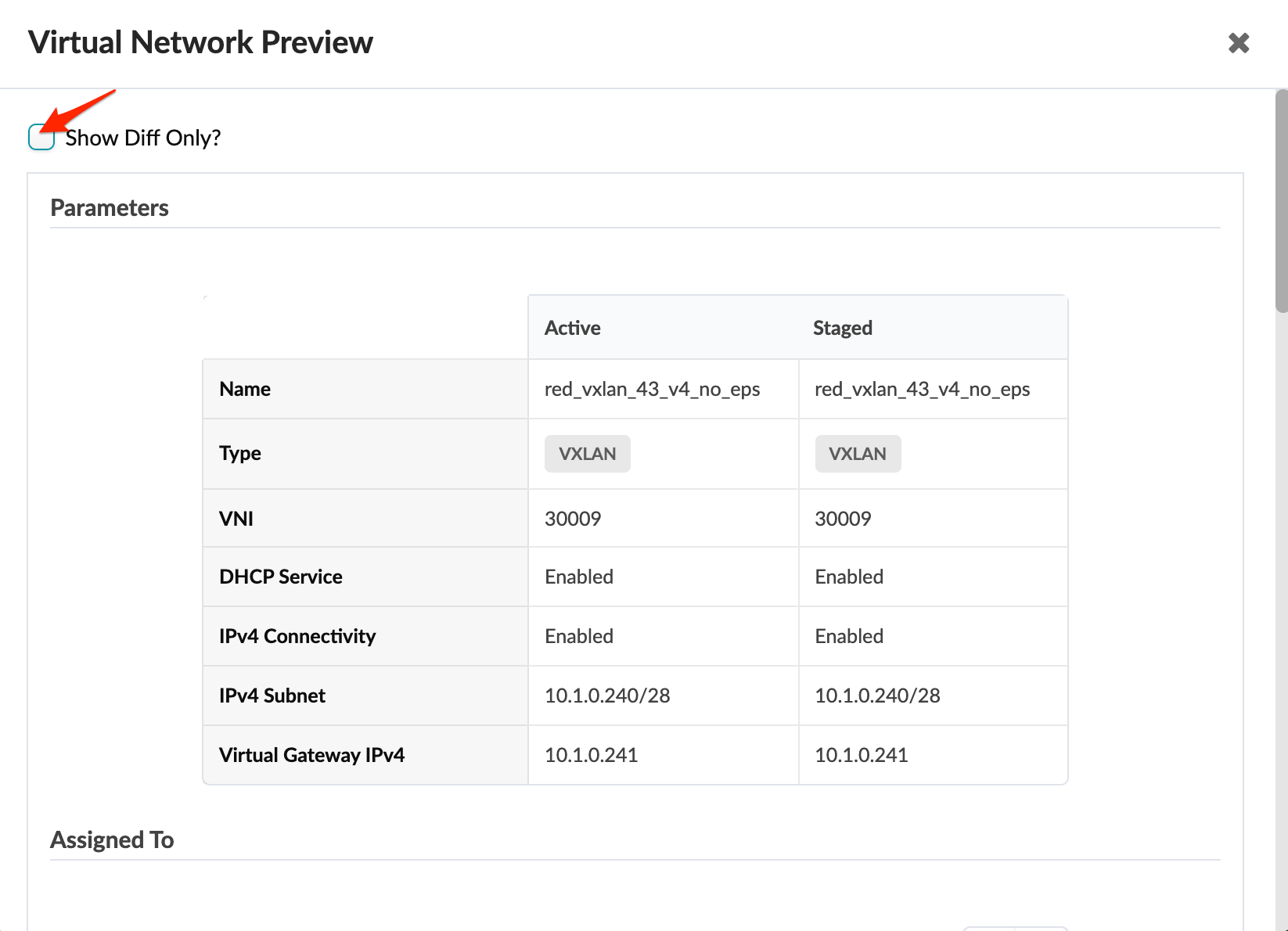Select the Name row label
The width and height of the screenshot is (1288, 931).
tap(245, 389)
